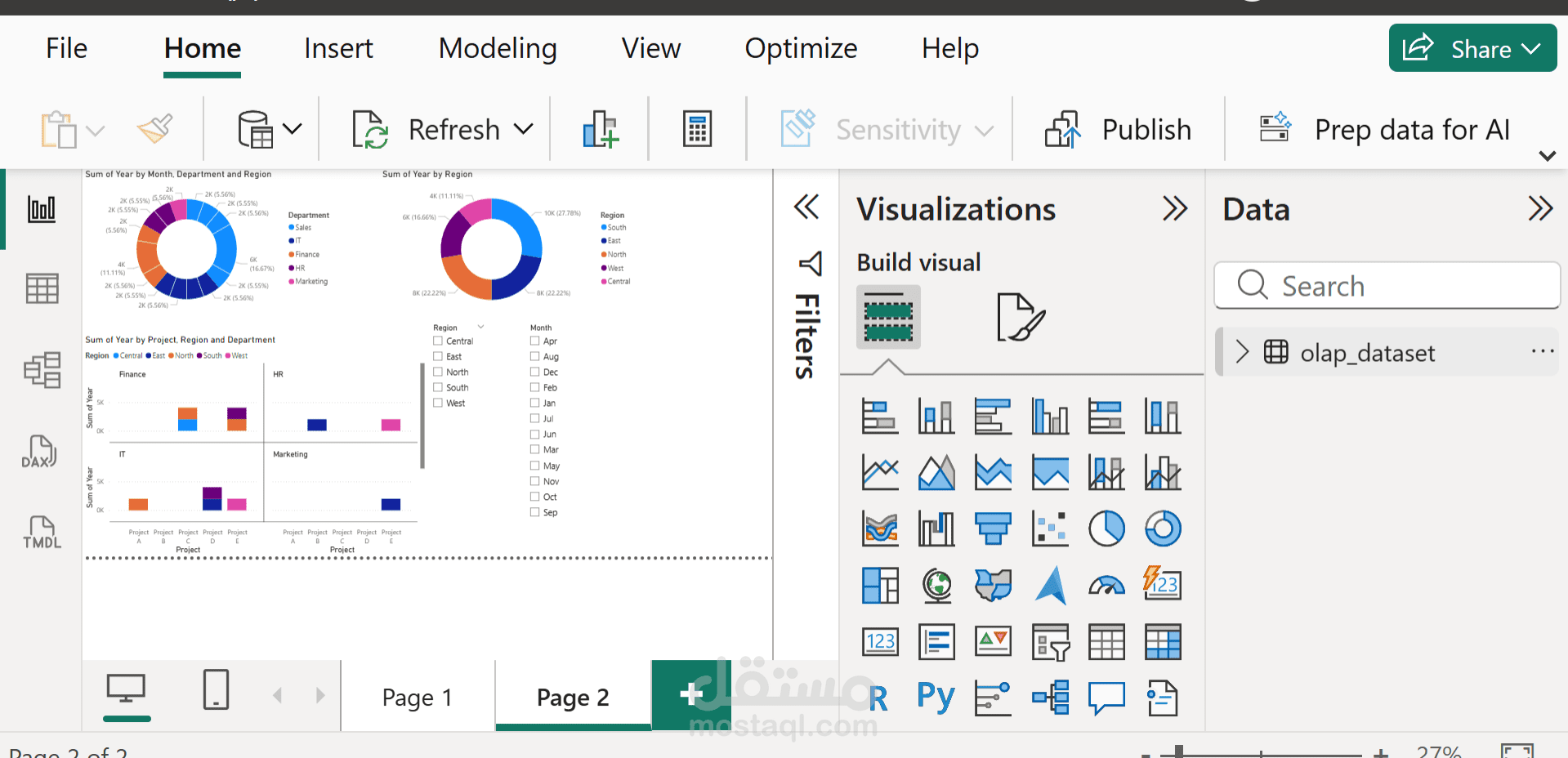This screenshot has width=1568, height=758.
Task: Check the Central region slicer box
Action: [438, 341]
